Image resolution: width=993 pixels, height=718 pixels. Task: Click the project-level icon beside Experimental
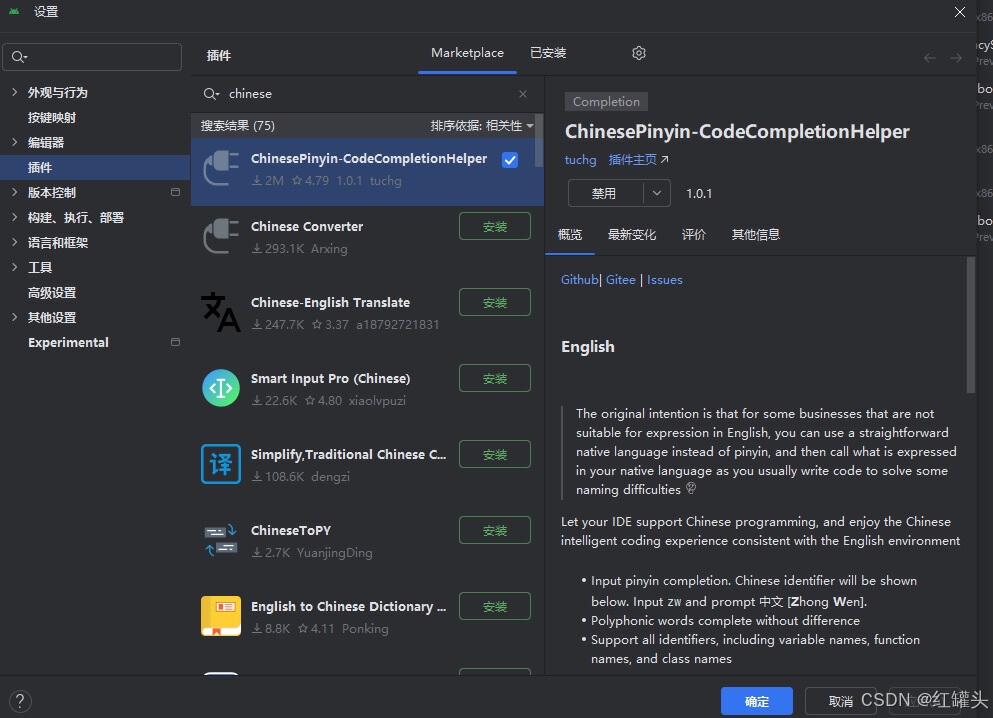tap(175, 342)
